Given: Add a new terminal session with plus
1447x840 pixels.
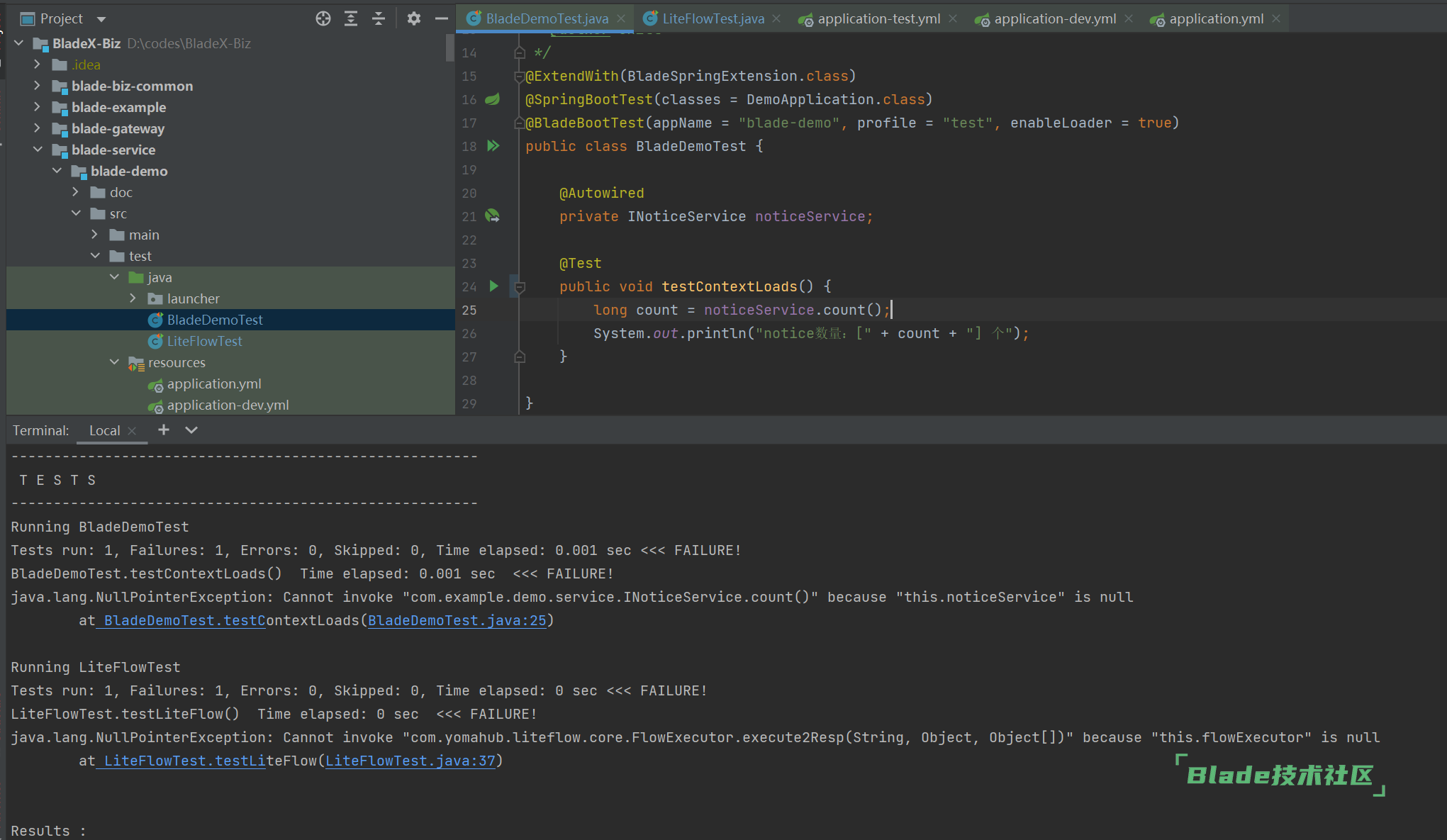Looking at the screenshot, I should coord(164,430).
